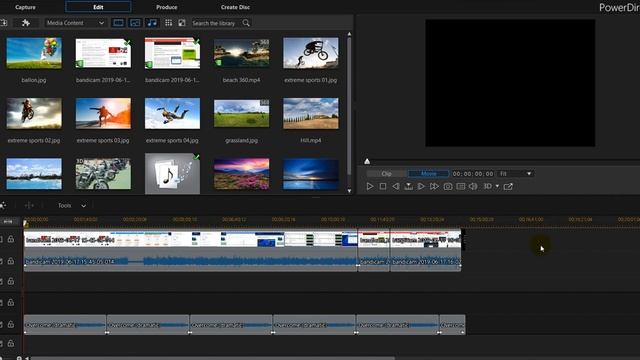
Task: Switch to the Produce tab
Action: (x=167, y=7)
